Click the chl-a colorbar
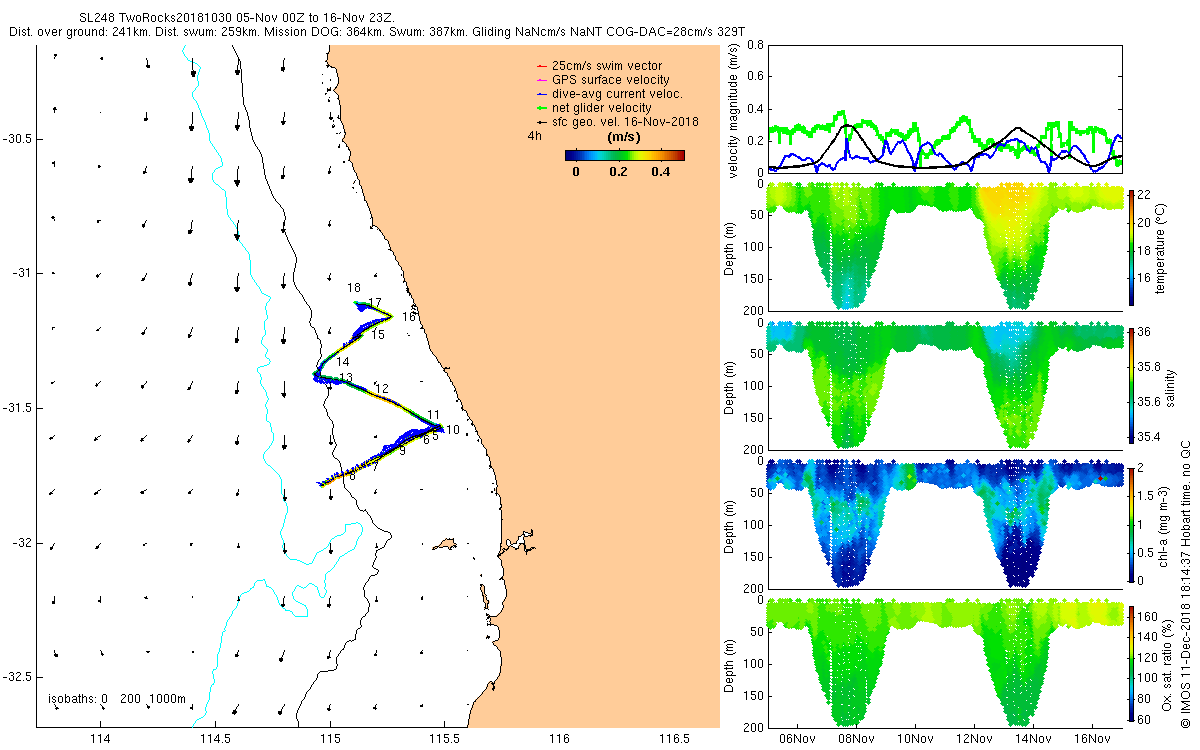The image size is (1200, 750). pyautogui.click(x=1132, y=523)
